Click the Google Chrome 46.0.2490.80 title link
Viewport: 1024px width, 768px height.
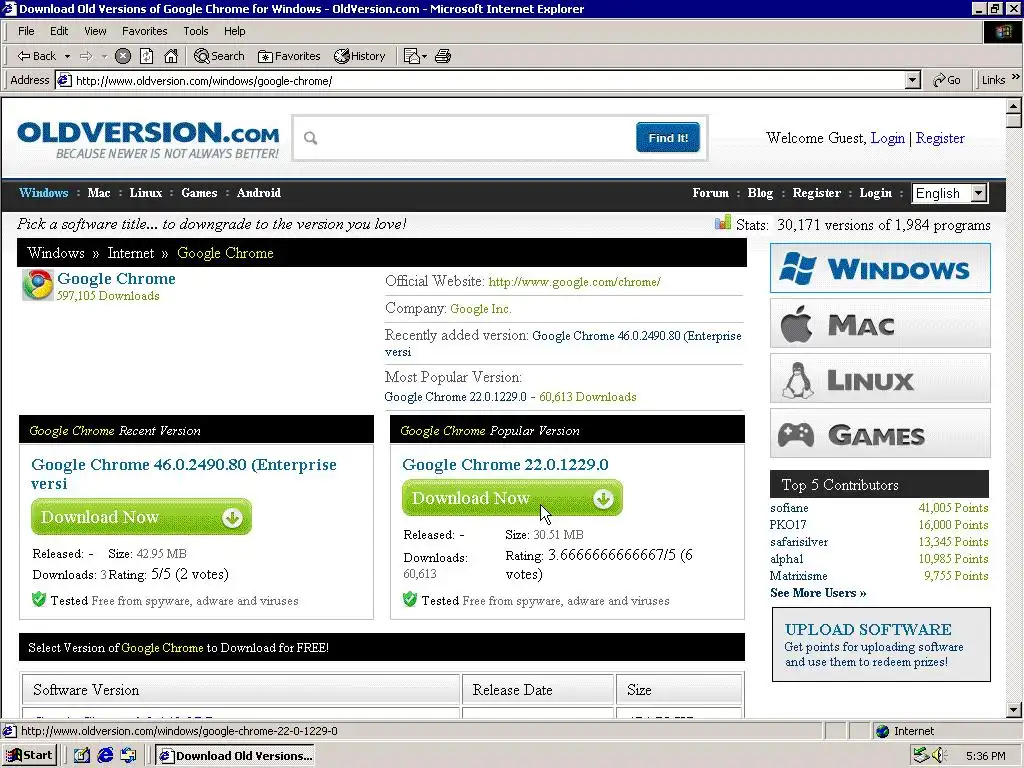(184, 473)
